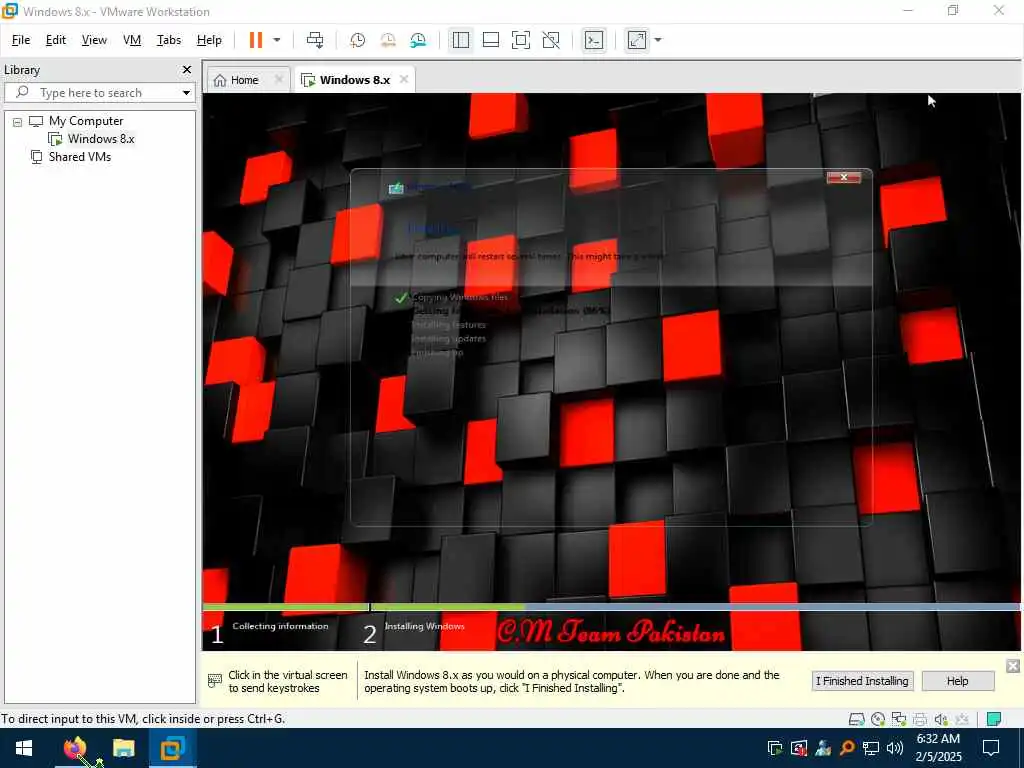Open the VM menu

[132, 40]
